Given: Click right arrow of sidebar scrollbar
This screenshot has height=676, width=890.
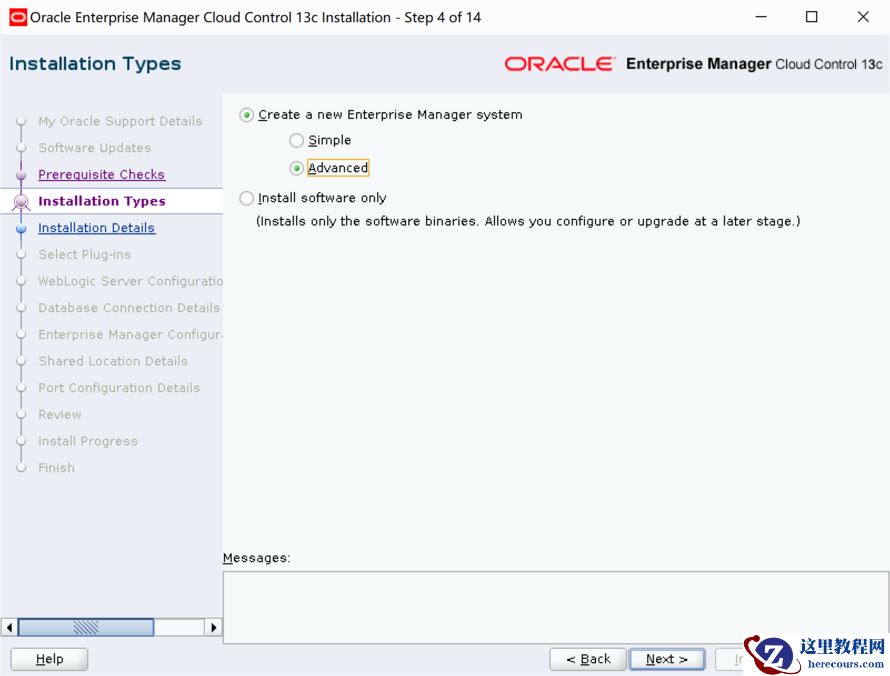Looking at the screenshot, I should 213,627.
